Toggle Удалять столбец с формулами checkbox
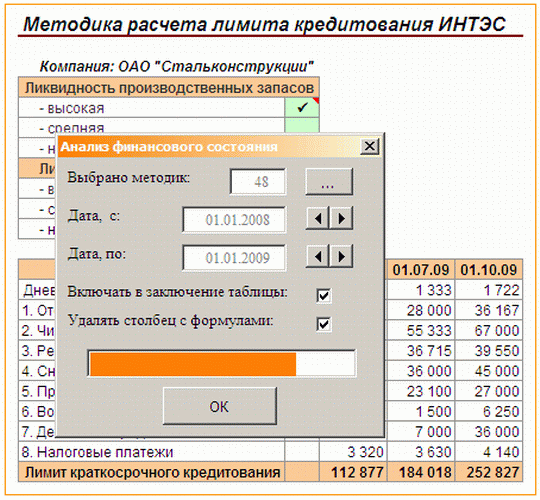 [324, 324]
